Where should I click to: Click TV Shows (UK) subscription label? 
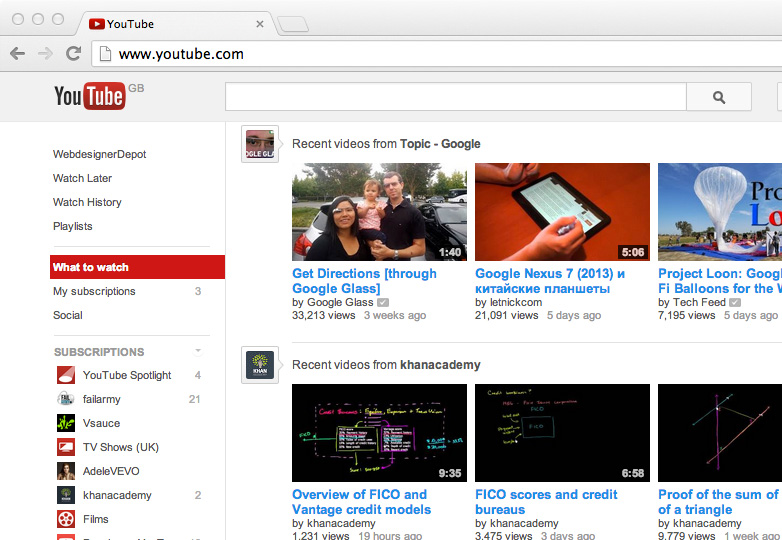[x=121, y=447]
